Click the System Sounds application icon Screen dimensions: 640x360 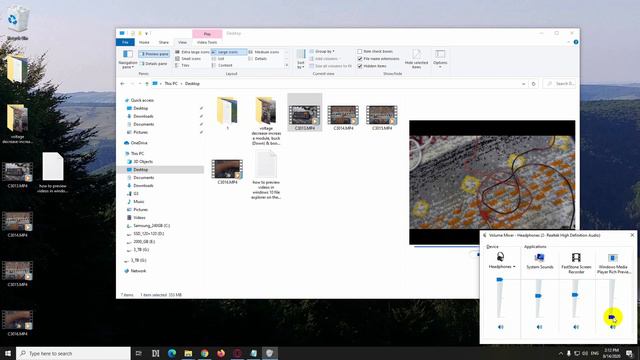coord(539,257)
